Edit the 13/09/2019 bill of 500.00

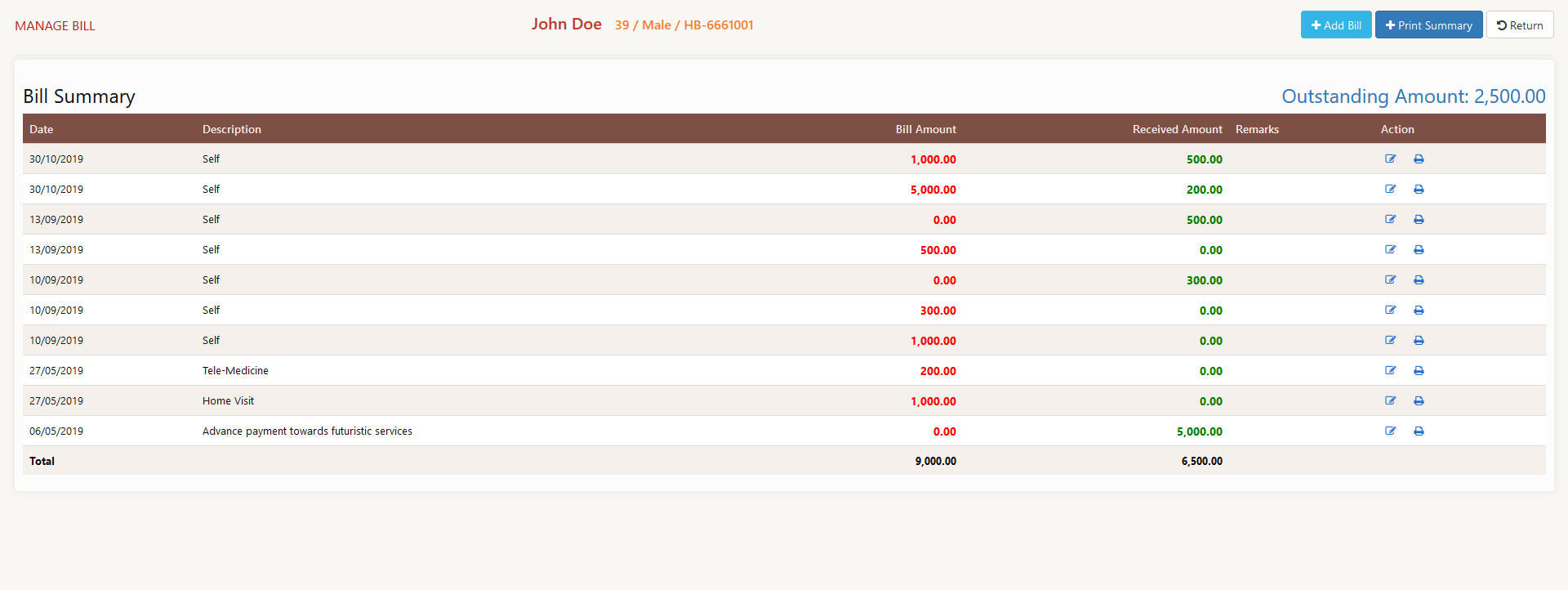(1390, 250)
